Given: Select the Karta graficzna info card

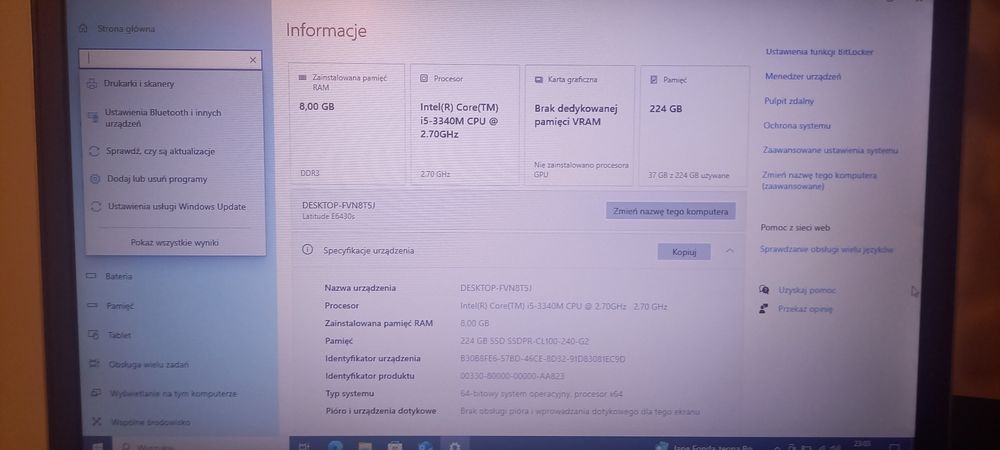Looking at the screenshot, I should pos(580,126).
